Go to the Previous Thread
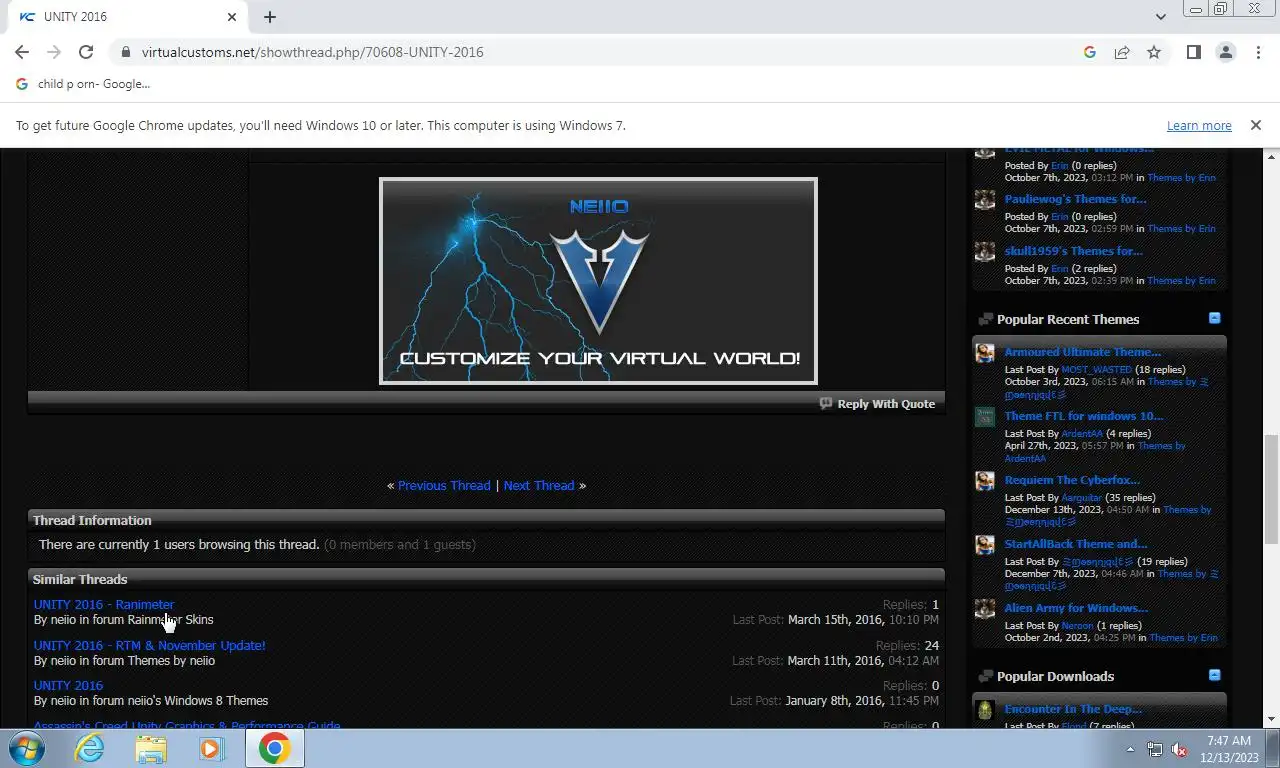Viewport: 1280px width, 768px height. coord(444,485)
